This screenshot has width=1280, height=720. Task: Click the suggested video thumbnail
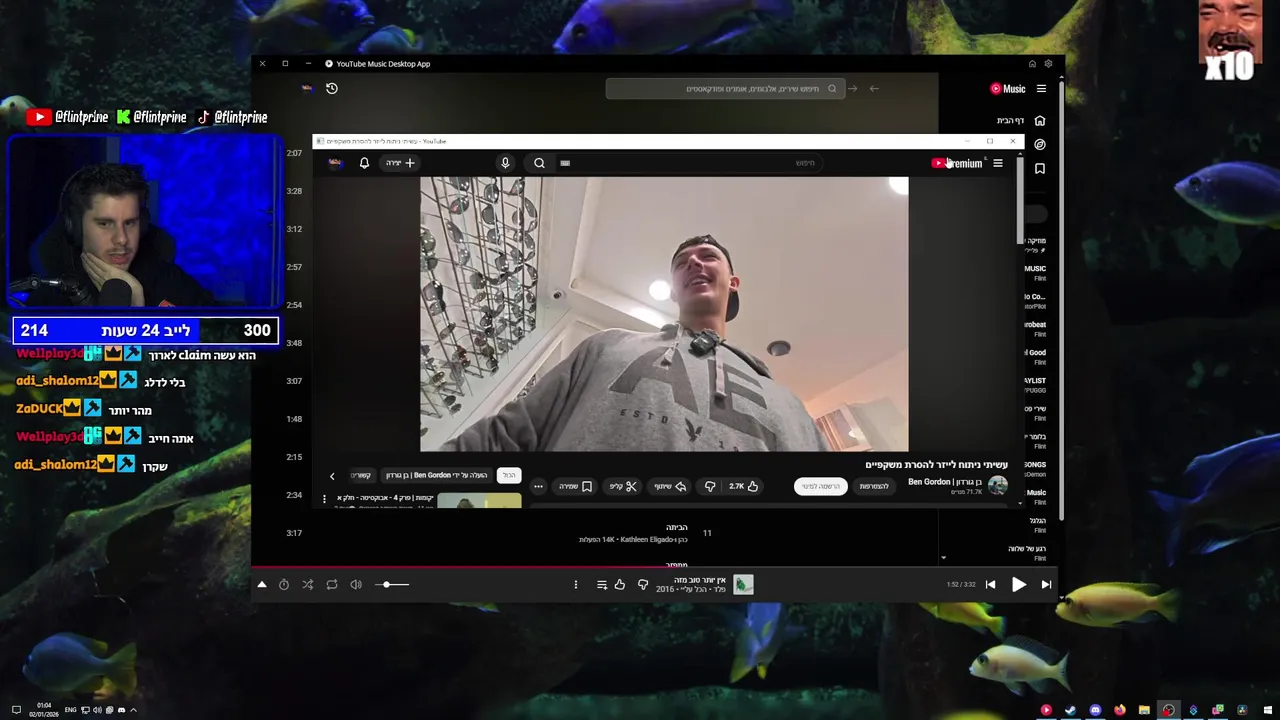click(x=479, y=500)
